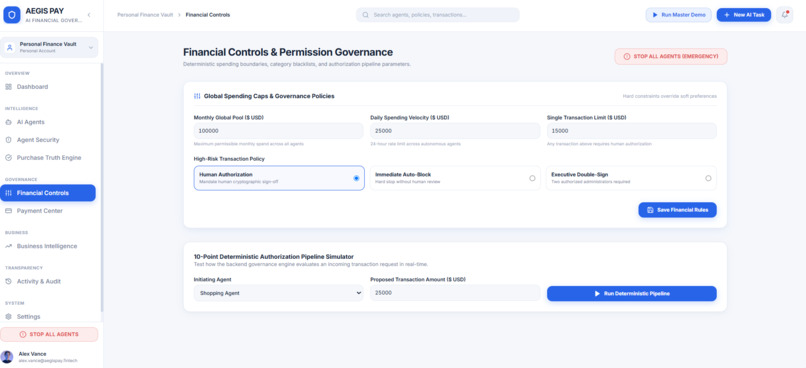Open Business Intelligence page
This screenshot has height=368, width=806.
coord(48,246)
